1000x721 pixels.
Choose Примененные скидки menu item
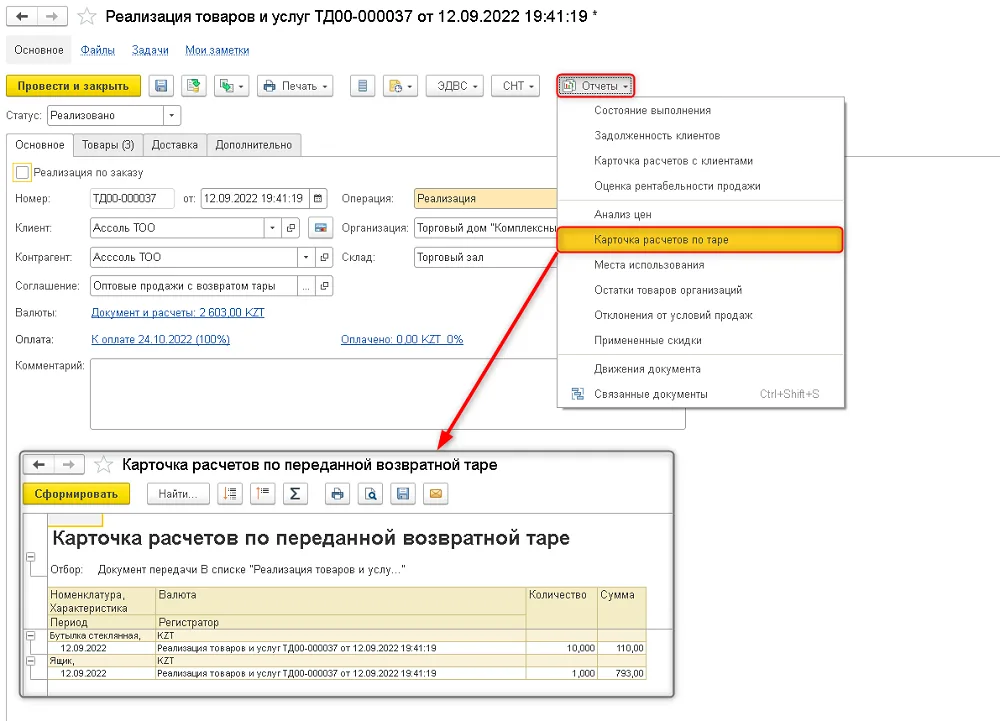pyautogui.click(x=701, y=340)
